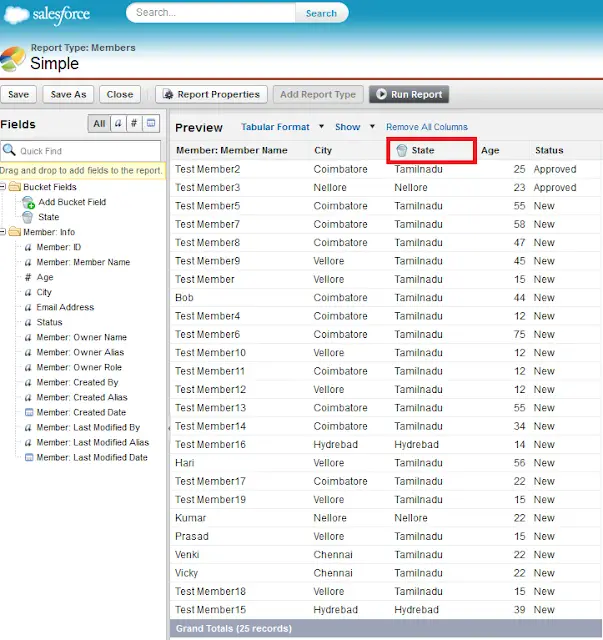Select the Status field in Fields tree

click(x=49, y=322)
